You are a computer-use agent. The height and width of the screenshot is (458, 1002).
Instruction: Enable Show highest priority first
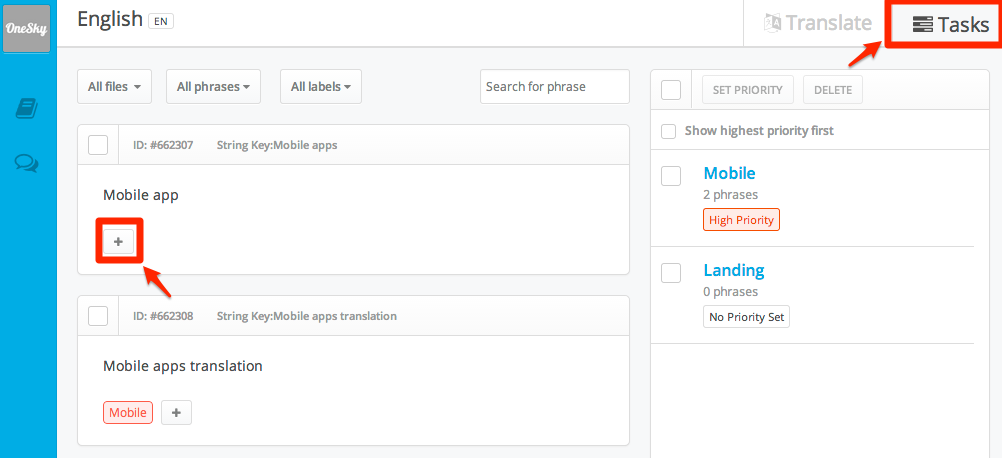(x=668, y=131)
